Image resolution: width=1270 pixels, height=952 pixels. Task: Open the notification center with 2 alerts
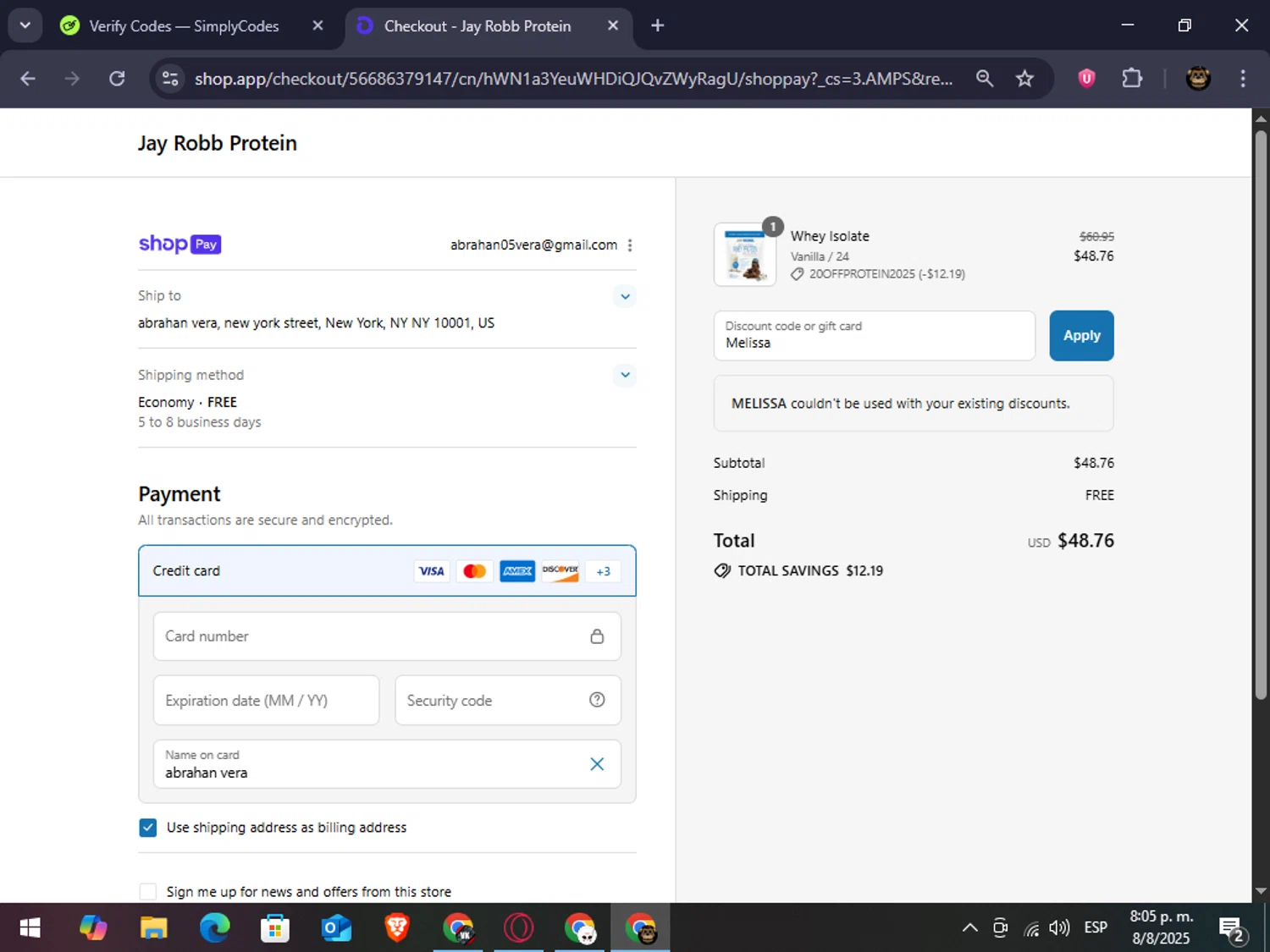pos(1231,929)
